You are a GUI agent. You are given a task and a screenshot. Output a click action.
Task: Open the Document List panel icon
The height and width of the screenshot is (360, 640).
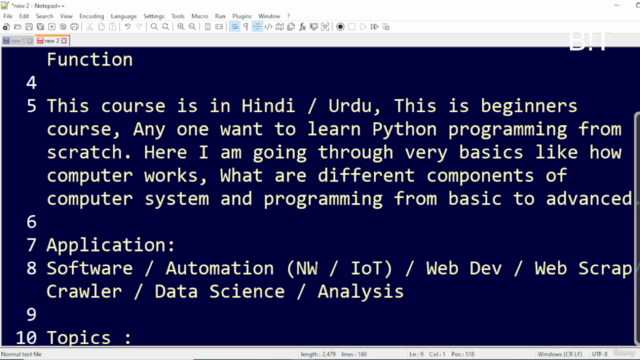pos(291,27)
